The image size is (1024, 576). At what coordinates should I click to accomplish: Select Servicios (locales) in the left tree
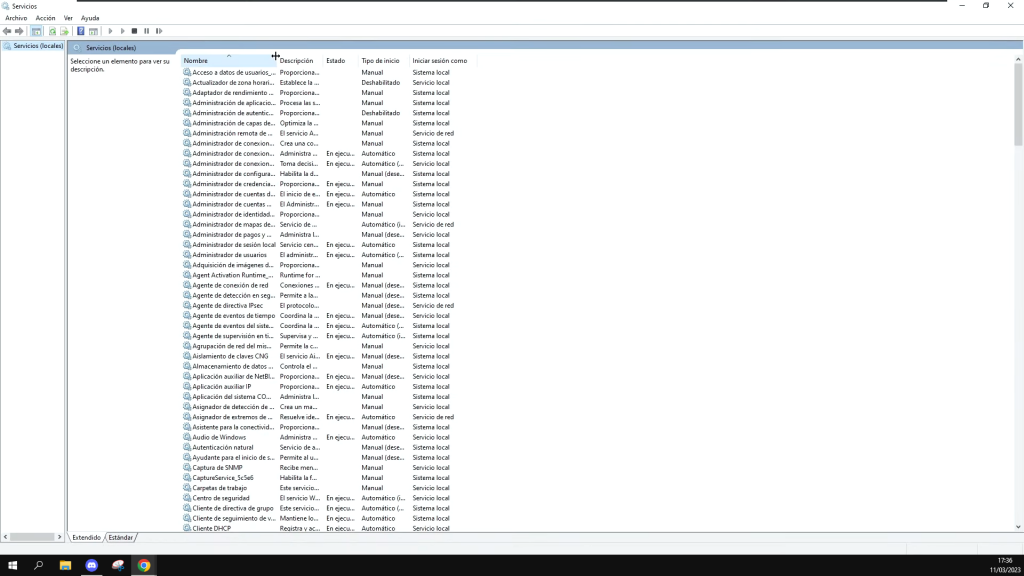pos(38,46)
